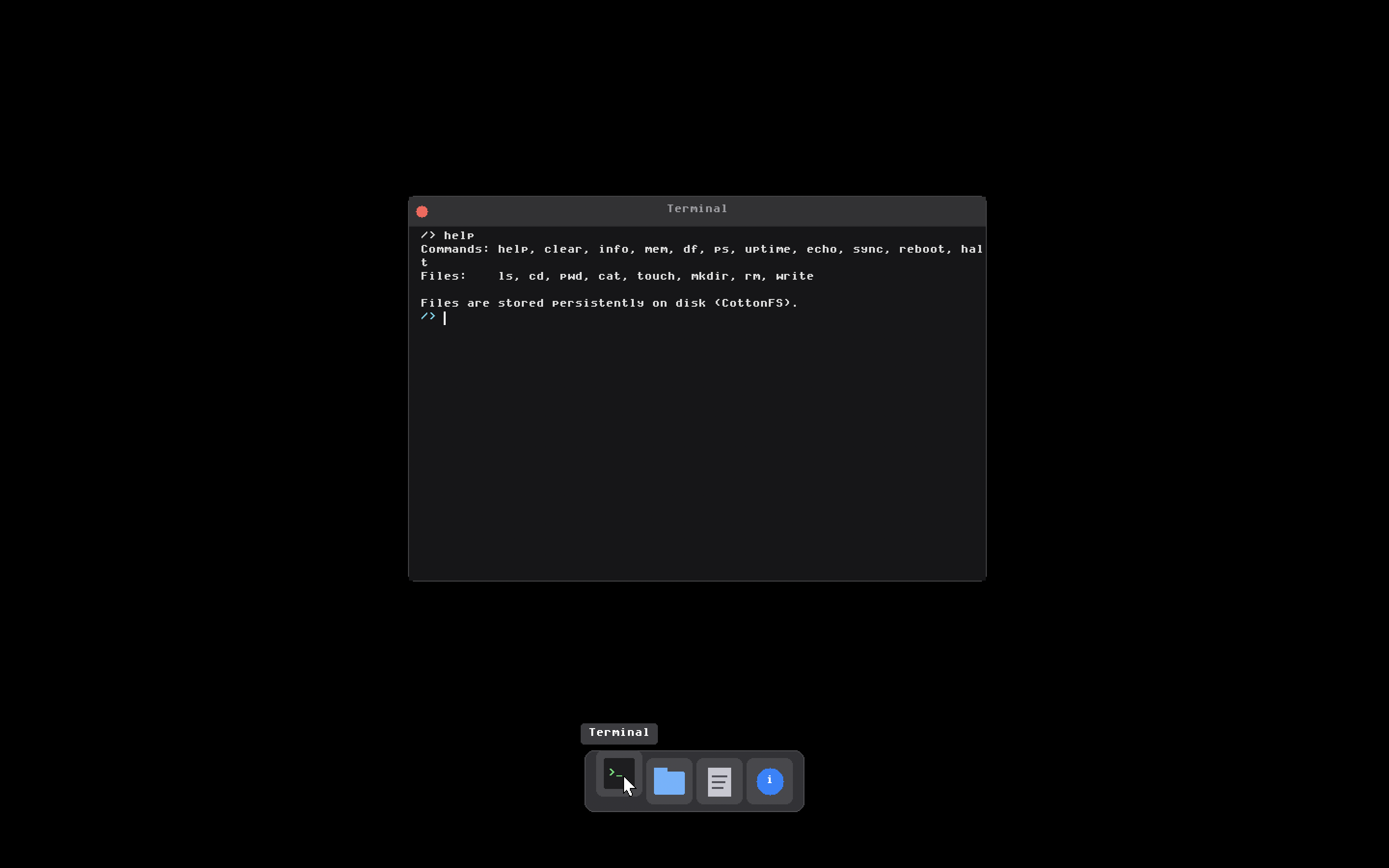
Task: Select the word help in the output
Action: pos(459,235)
